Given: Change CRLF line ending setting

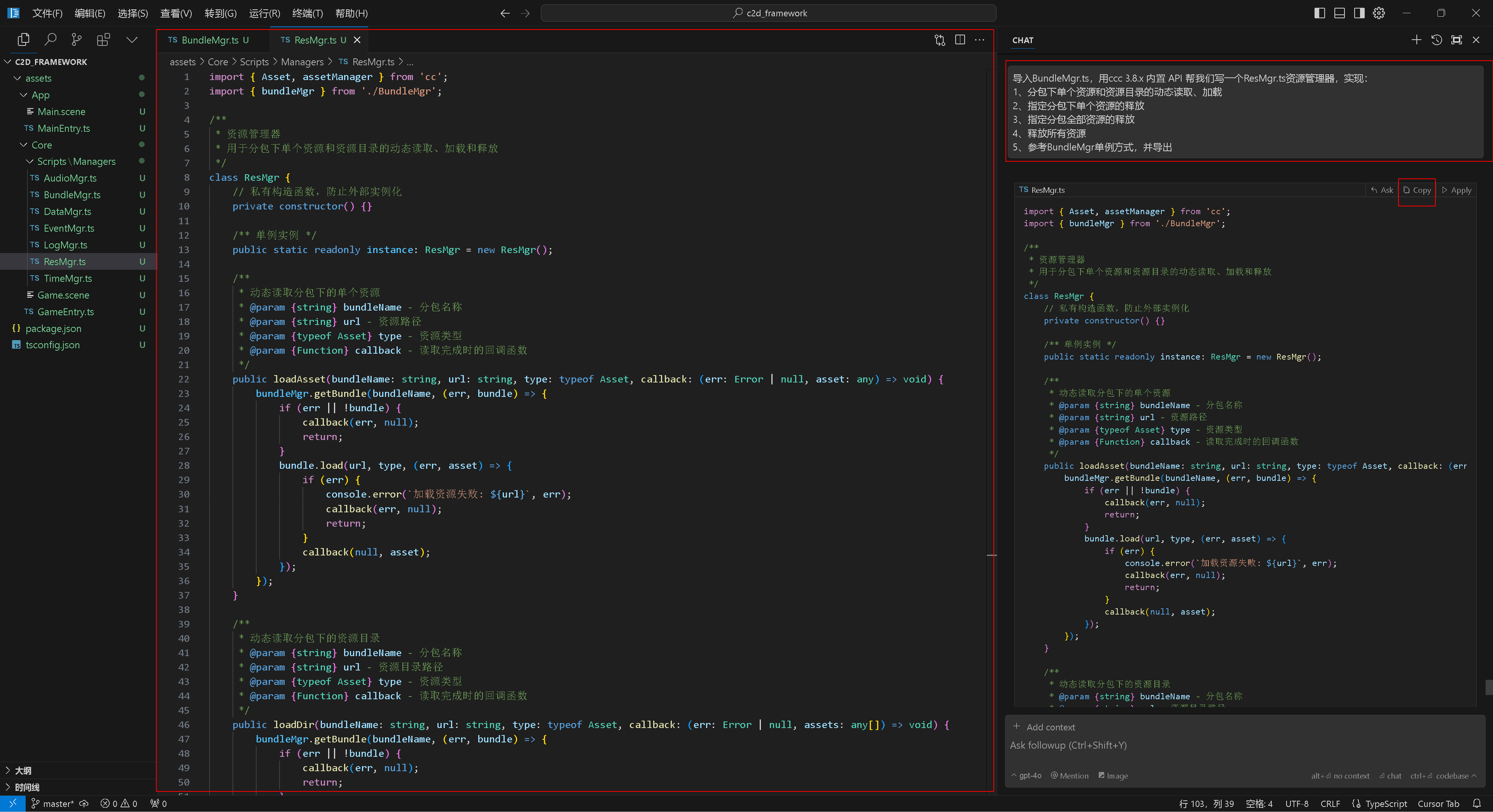Looking at the screenshot, I should 1330,804.
